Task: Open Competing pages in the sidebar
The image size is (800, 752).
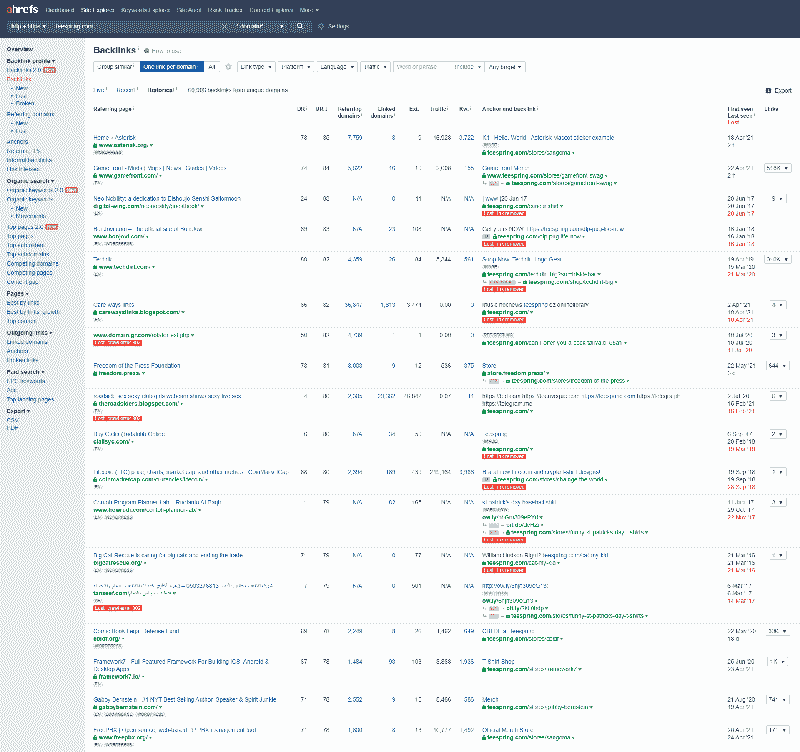Action: point(29,273)
